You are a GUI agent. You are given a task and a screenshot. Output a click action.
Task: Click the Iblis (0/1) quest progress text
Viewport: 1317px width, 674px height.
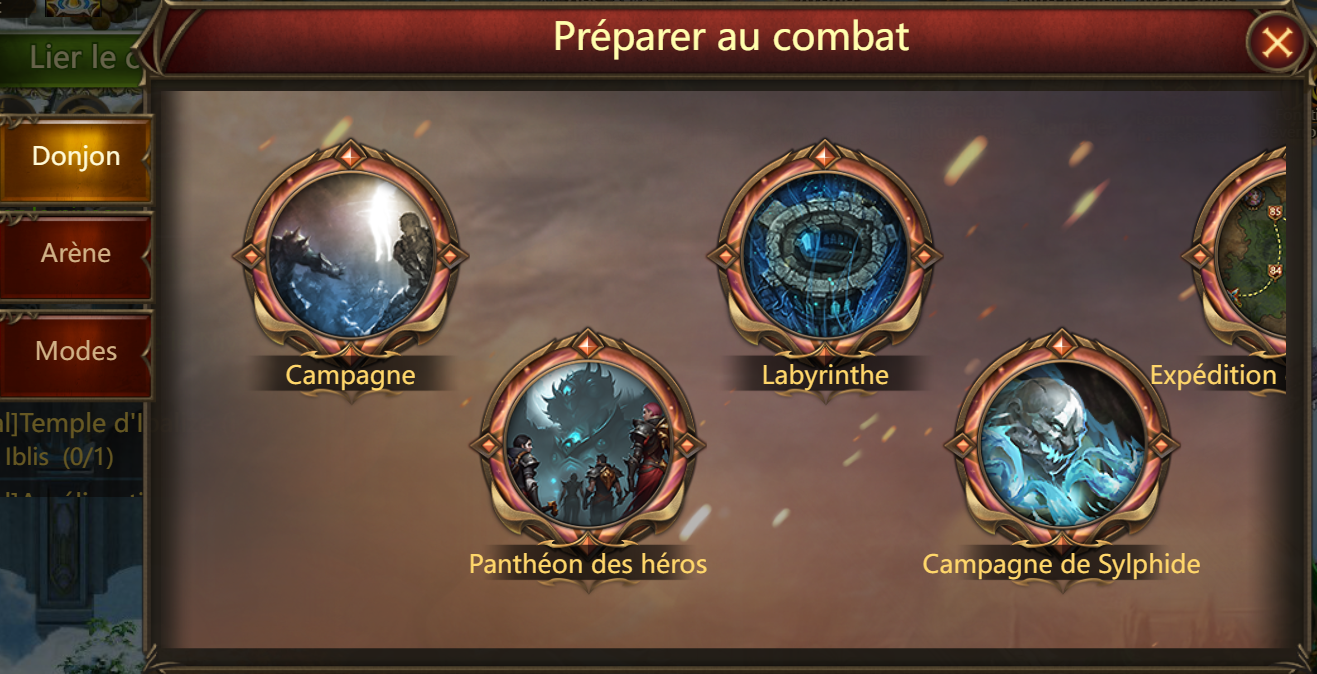click(59, 458)
